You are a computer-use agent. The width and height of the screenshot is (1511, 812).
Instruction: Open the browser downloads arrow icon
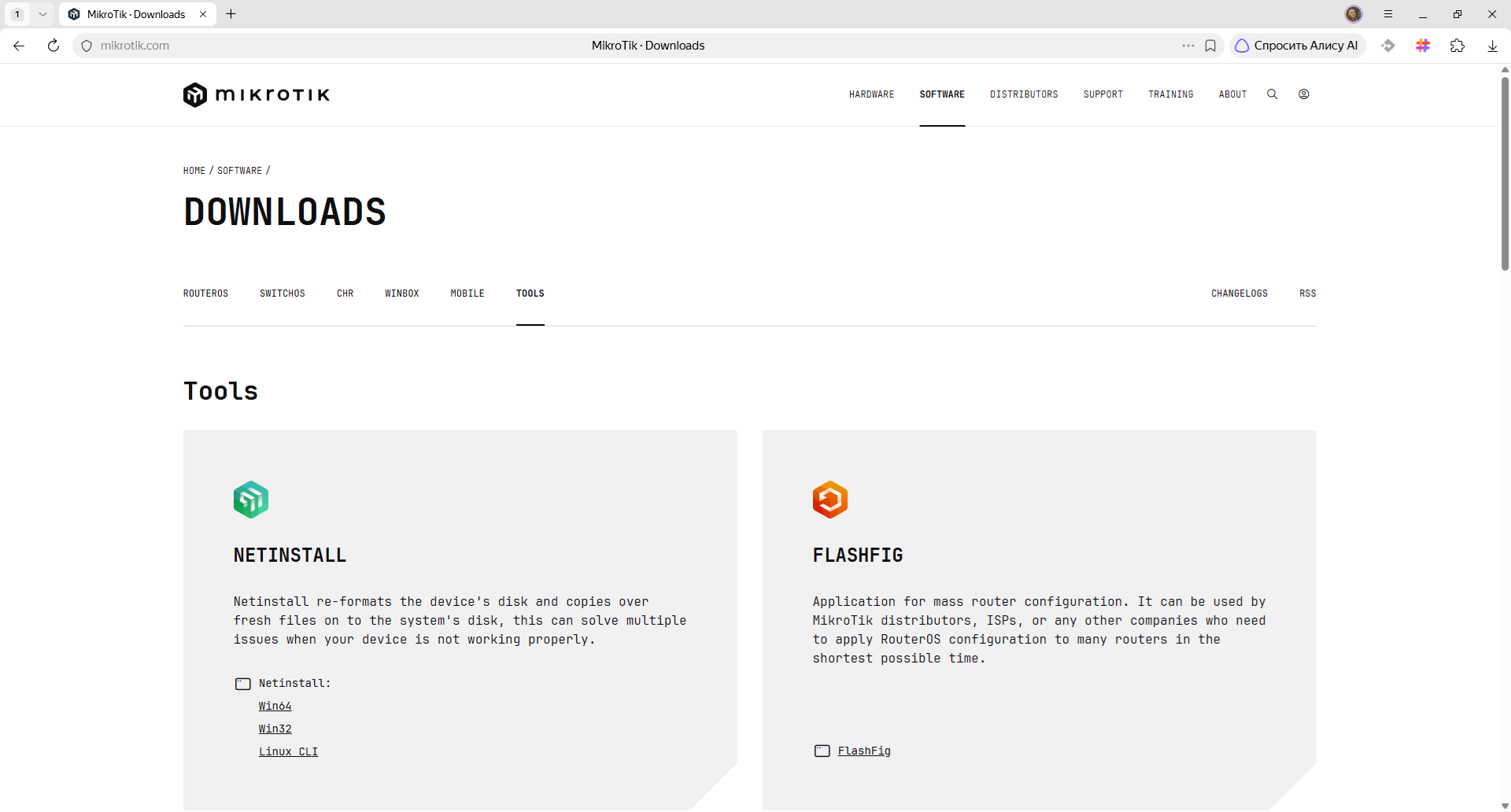pos(1492,46)
